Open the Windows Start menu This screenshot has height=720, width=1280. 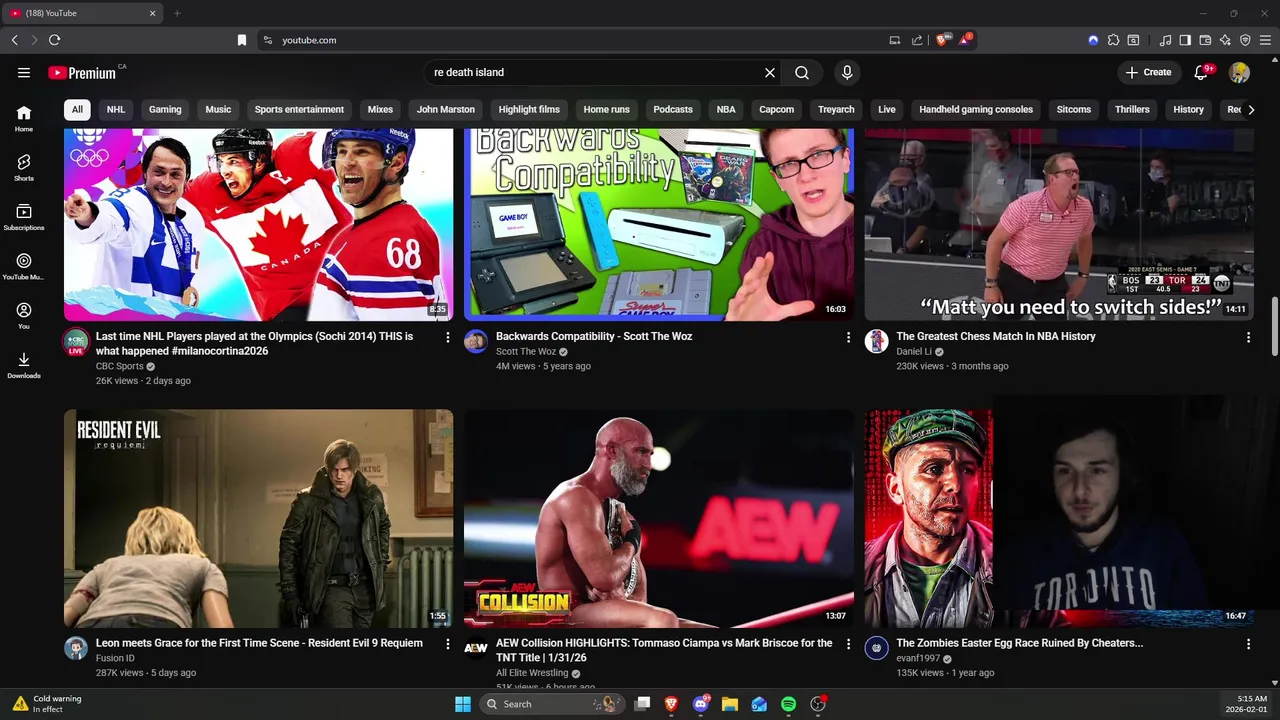point(463,704)
